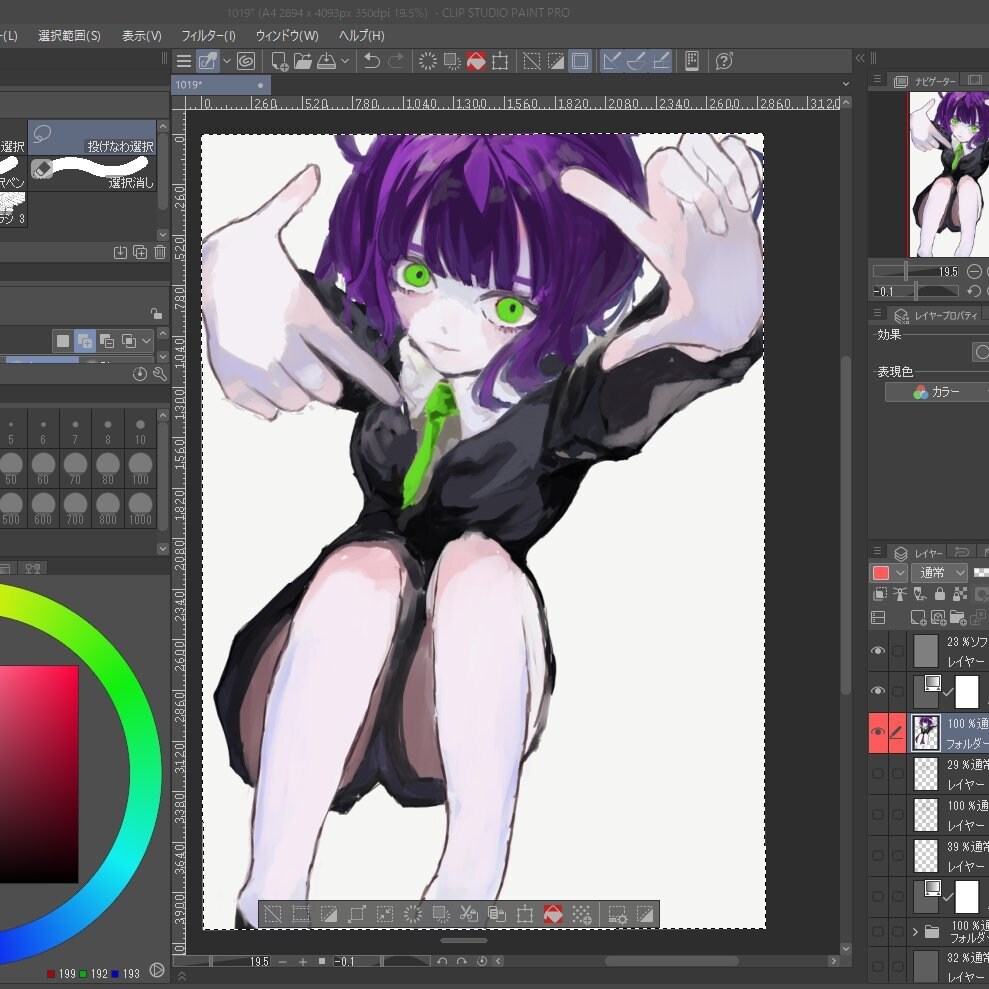Click Selection launcher settings gear icon
Image resolution: width=989 pixels, height=989 pixels.
[617, 914]
